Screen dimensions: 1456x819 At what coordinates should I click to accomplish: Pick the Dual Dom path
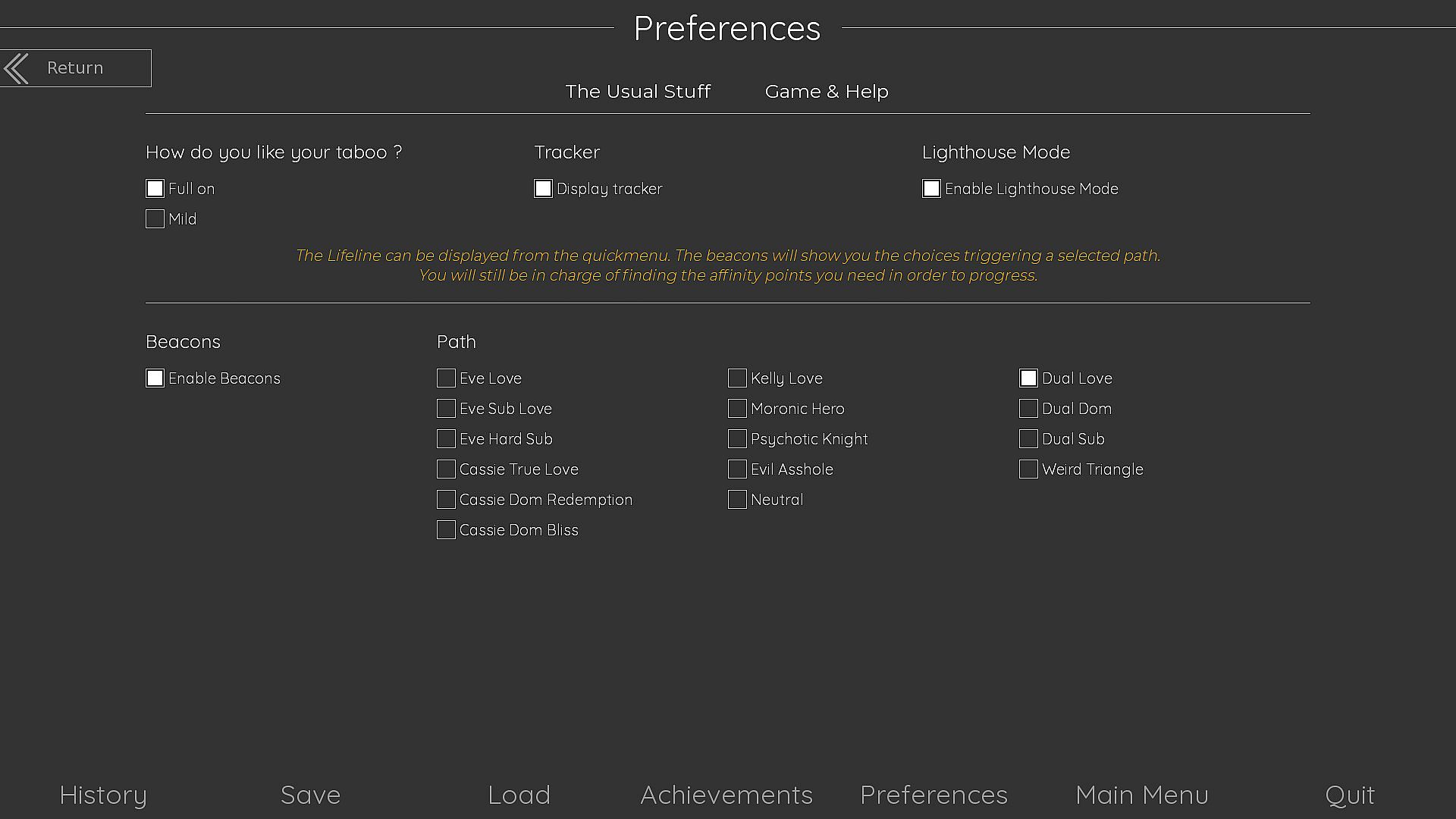[x=1029, y=409]
